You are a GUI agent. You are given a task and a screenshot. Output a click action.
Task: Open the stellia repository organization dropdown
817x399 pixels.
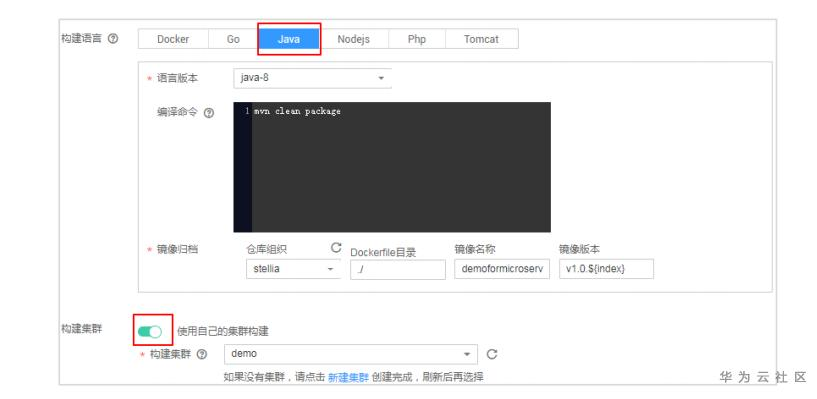pos(293,269)
